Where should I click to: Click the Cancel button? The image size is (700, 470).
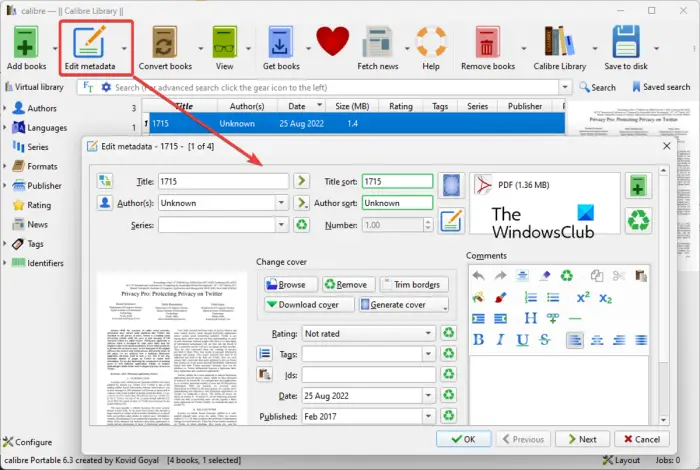642,439
